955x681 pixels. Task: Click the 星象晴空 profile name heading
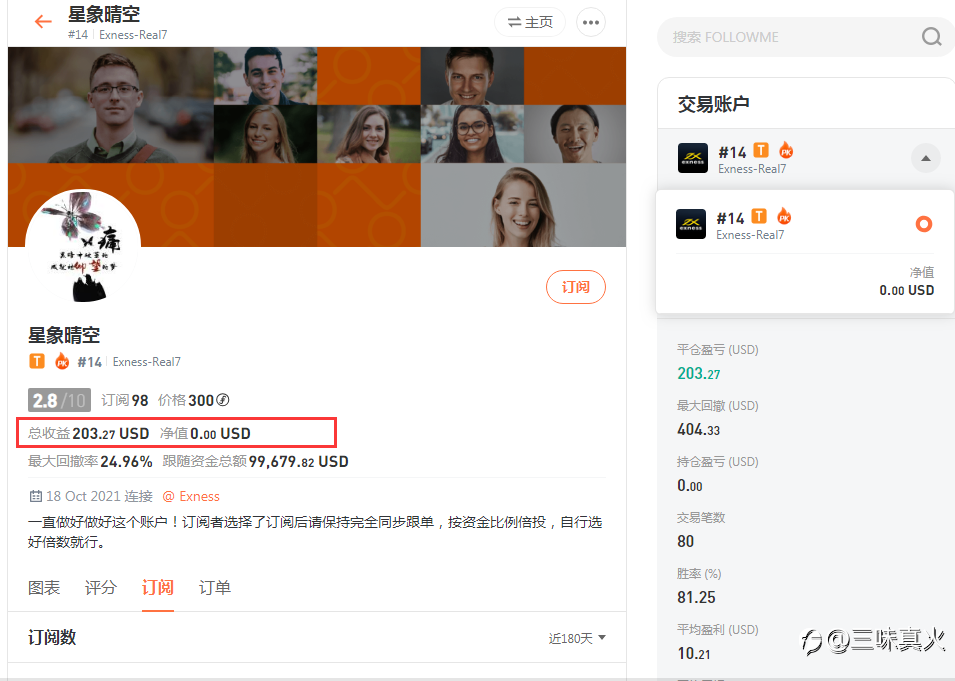(x=64, y=335)
